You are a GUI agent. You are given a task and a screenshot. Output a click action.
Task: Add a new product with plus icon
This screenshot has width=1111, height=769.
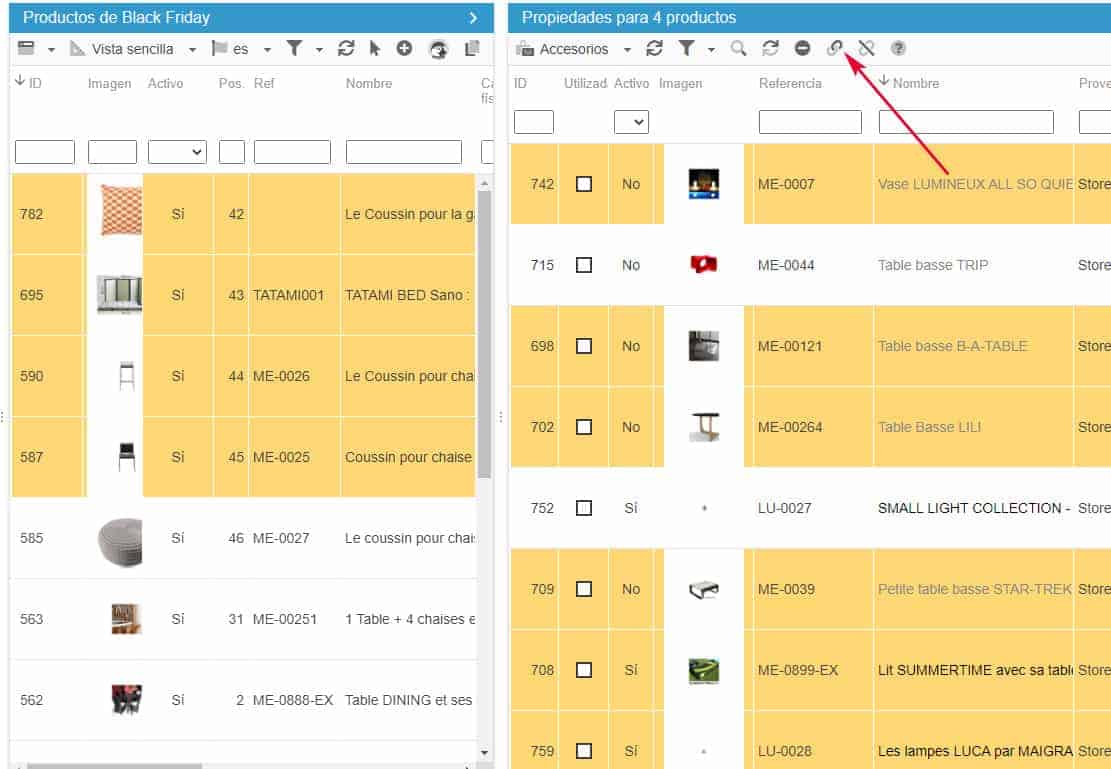(404, 48)
